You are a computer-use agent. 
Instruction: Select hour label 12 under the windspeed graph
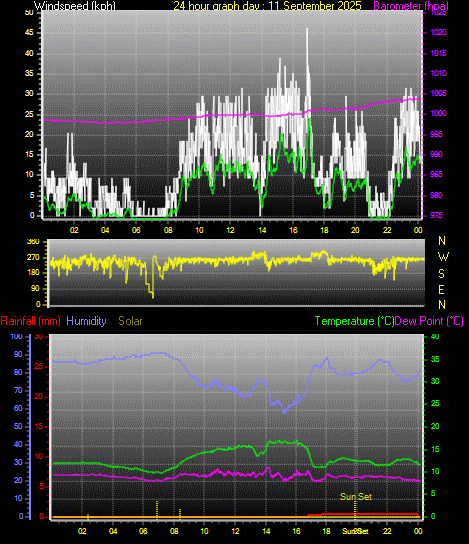(x=230, y=230)
